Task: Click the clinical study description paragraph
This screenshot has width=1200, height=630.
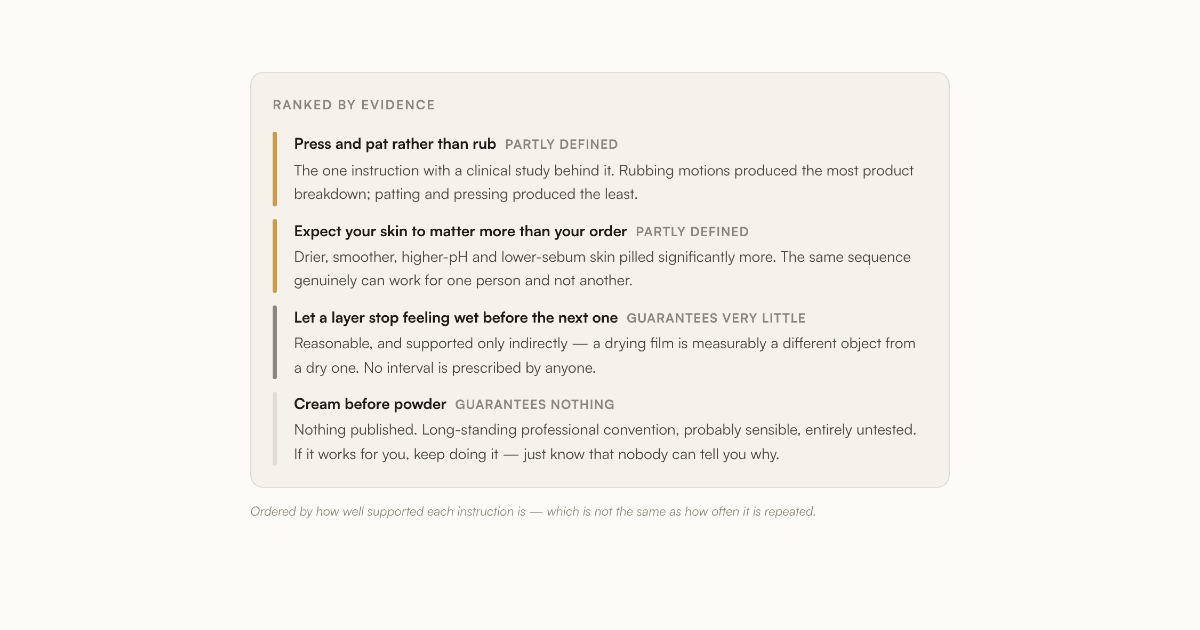Action: point(604,182)
